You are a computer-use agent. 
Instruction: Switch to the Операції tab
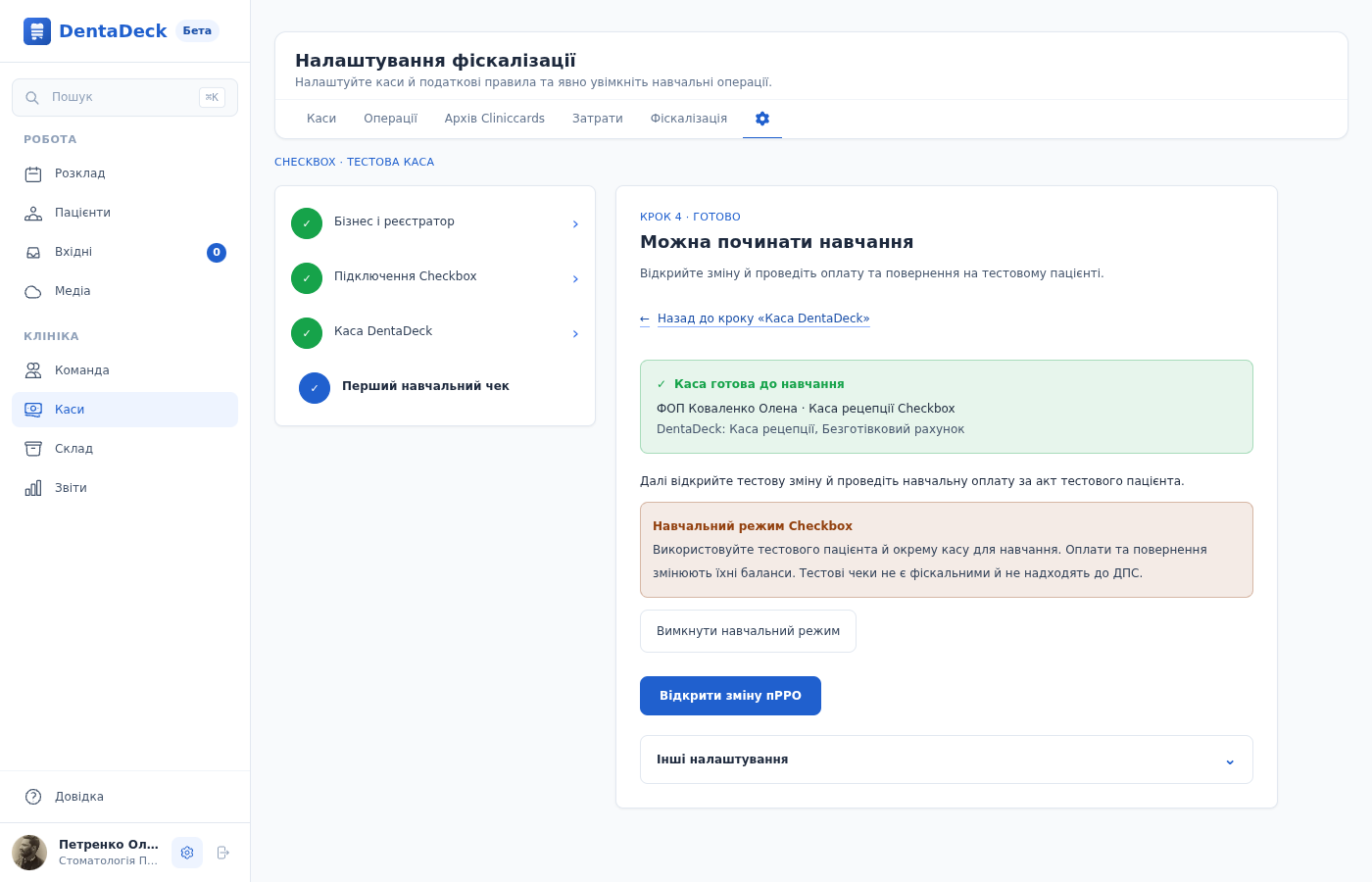tap(390, 119)
